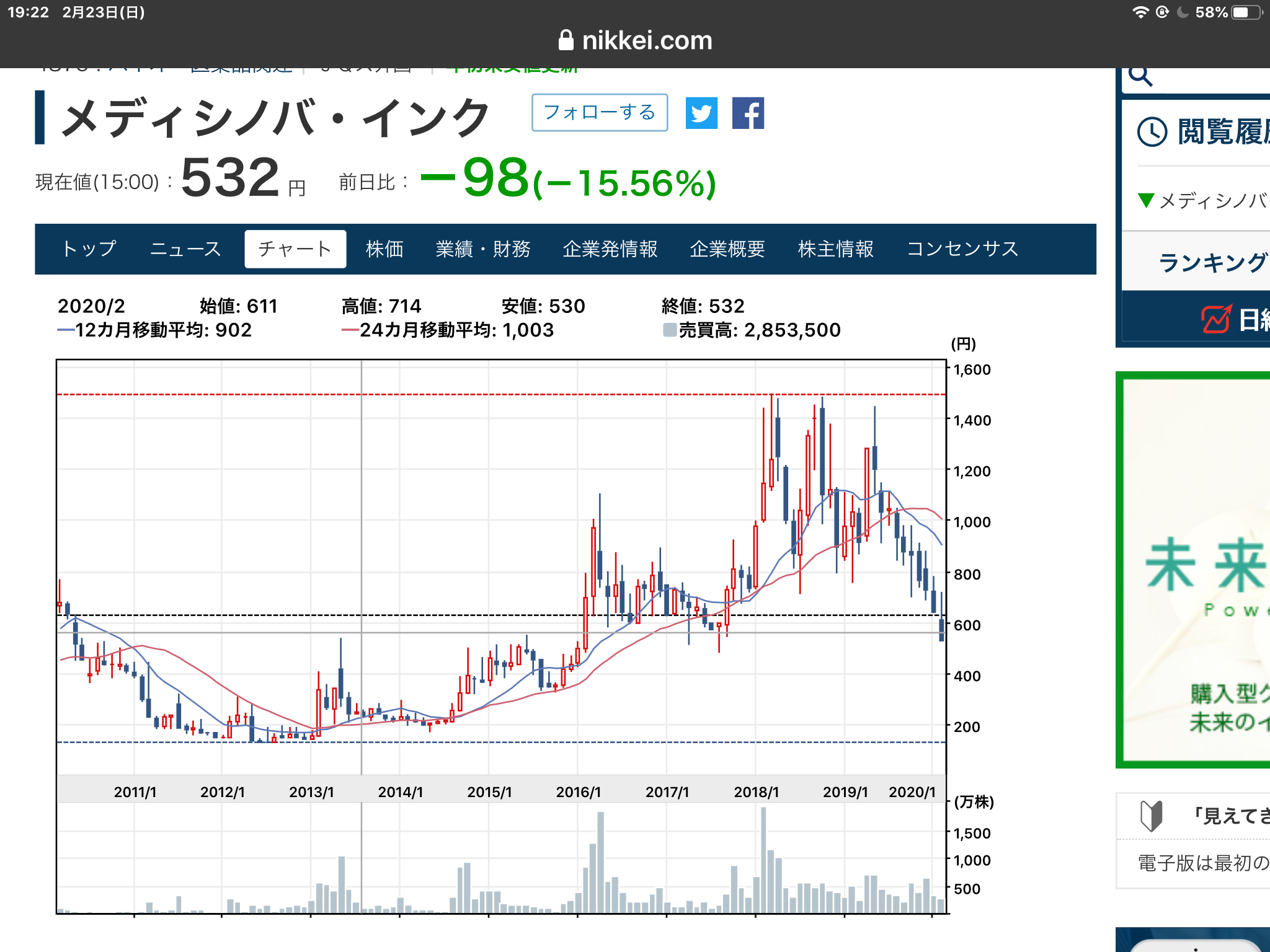Viewport: 1270px width, 952px height.
Task: Open the 業績・財務 tab
Action: (x=483, y=249)
